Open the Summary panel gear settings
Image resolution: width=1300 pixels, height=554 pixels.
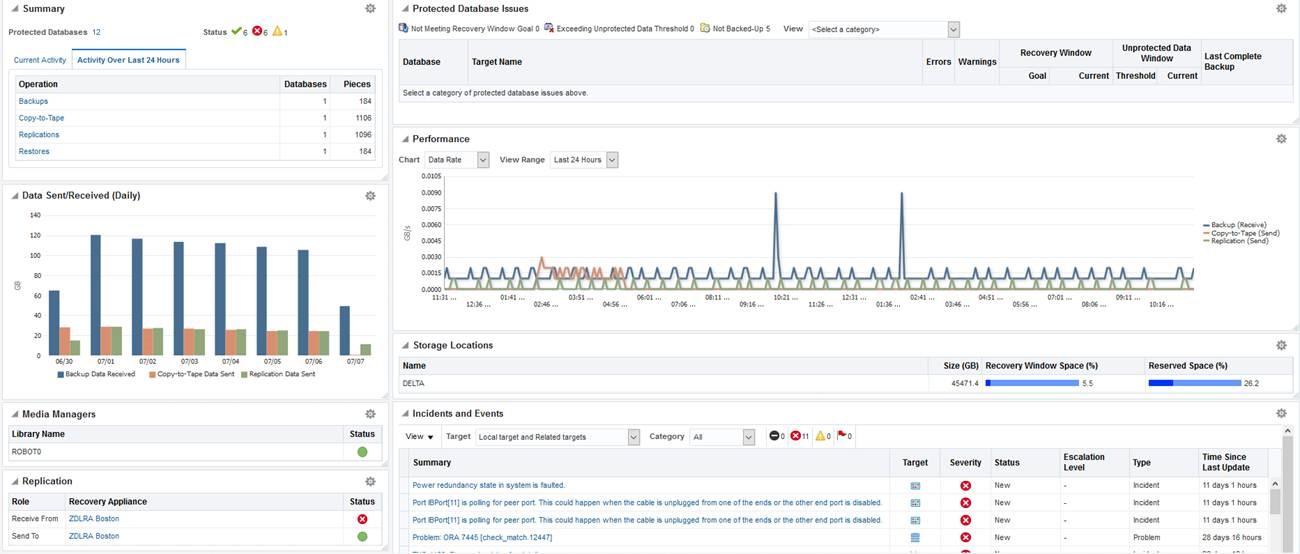tap(370, 8)
